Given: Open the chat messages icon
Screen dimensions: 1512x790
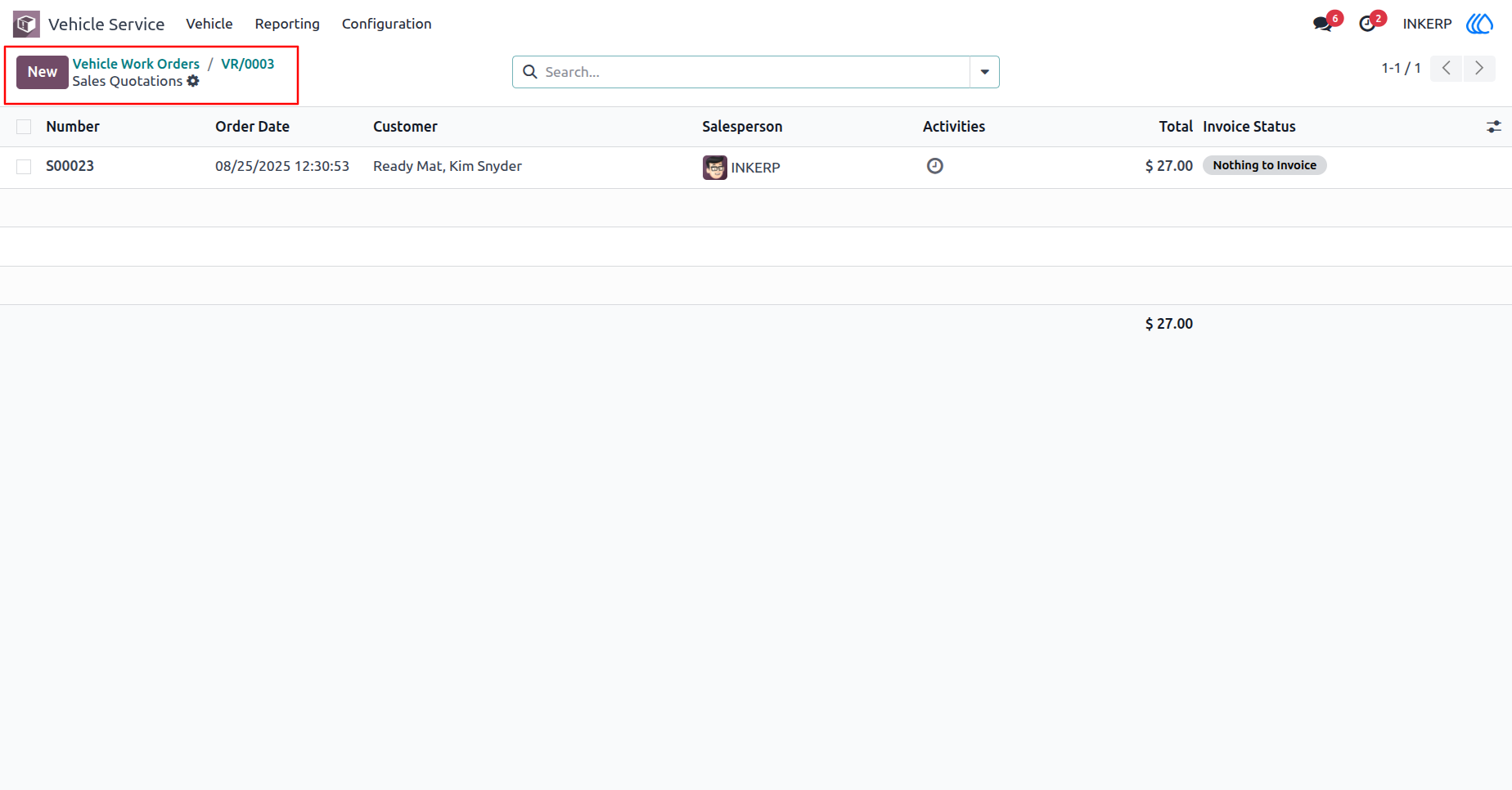Looking at the screenshot, I should [x=1322, y=24].
